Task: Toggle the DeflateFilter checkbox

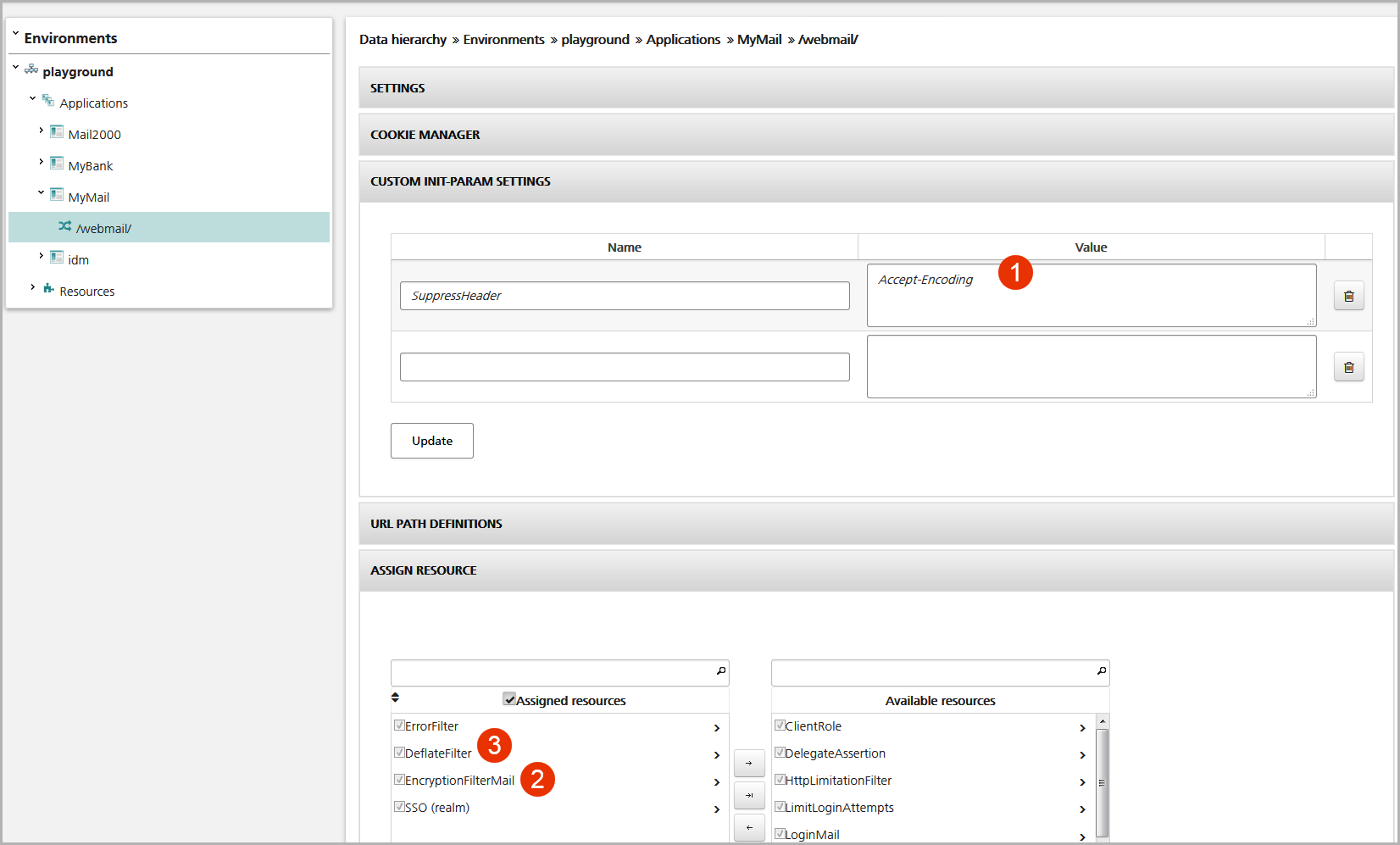Action: 399,753
